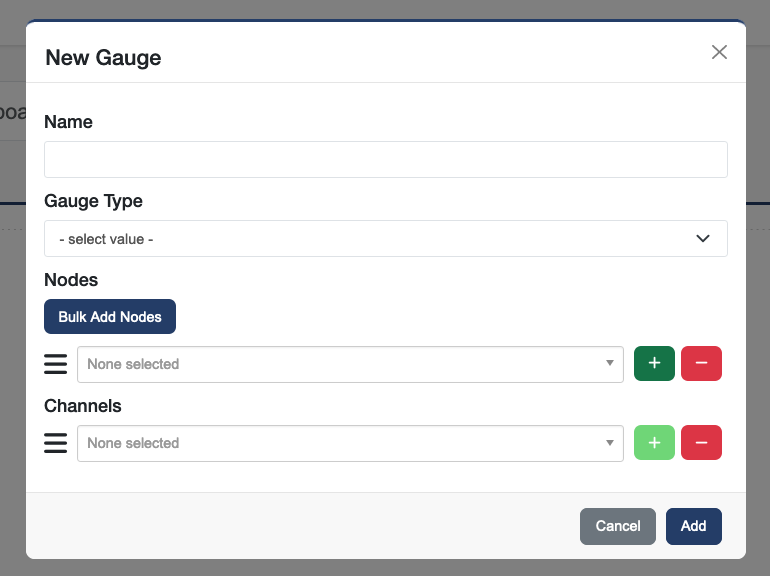The height and width of the screenshot is (576, 770).
Task: Click into the Name text field
Action: pos(385,160)
